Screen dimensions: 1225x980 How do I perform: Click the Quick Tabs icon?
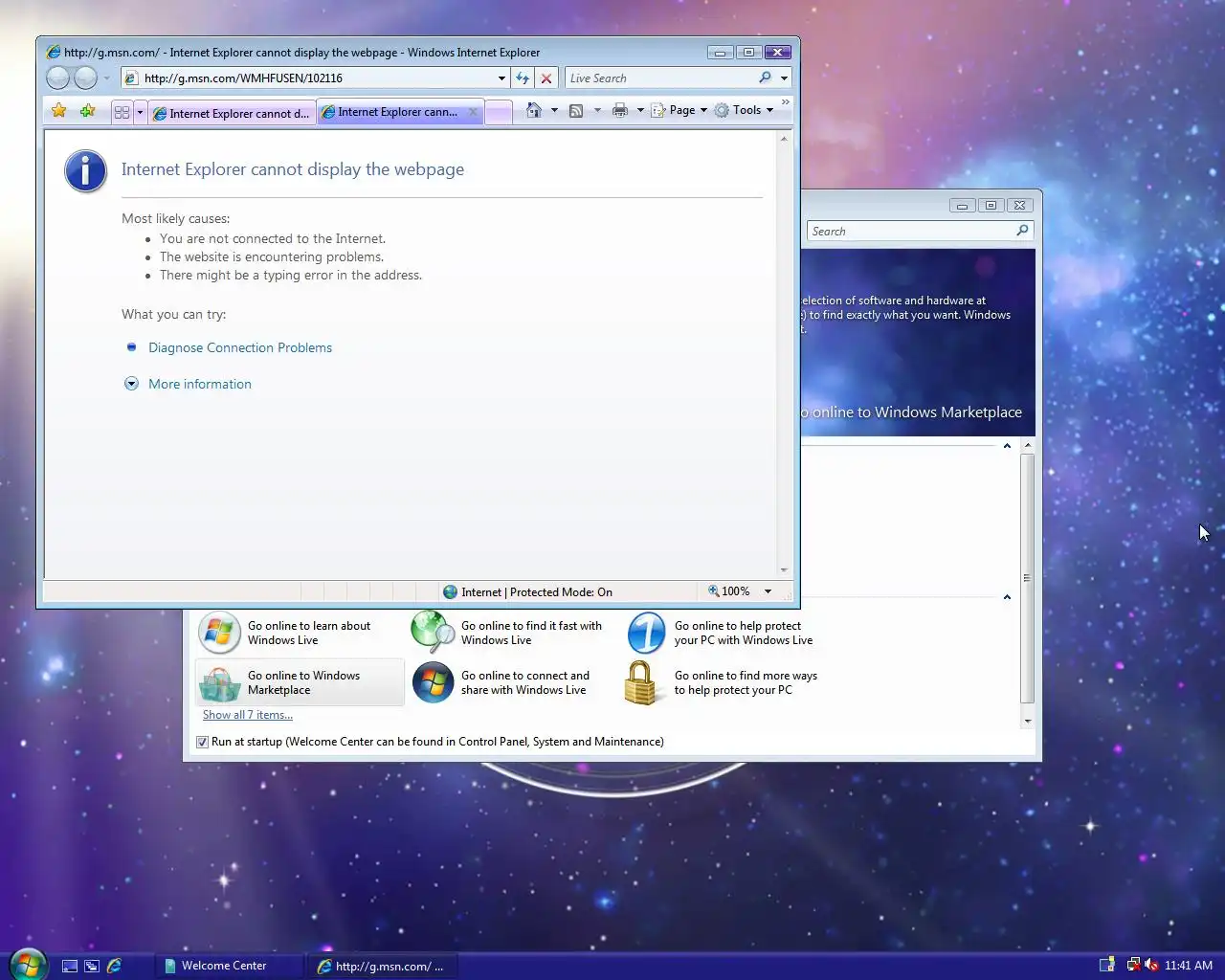[122, 112]
